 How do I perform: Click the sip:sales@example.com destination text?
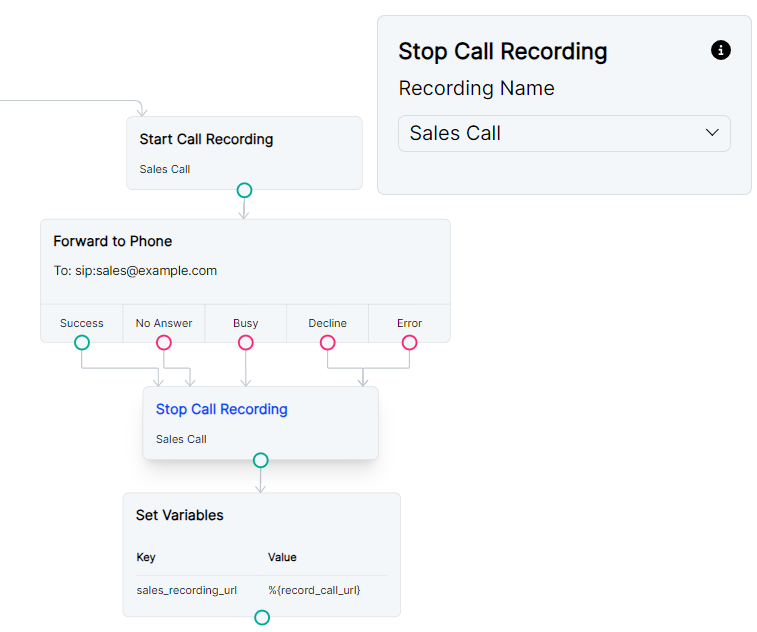146,270
